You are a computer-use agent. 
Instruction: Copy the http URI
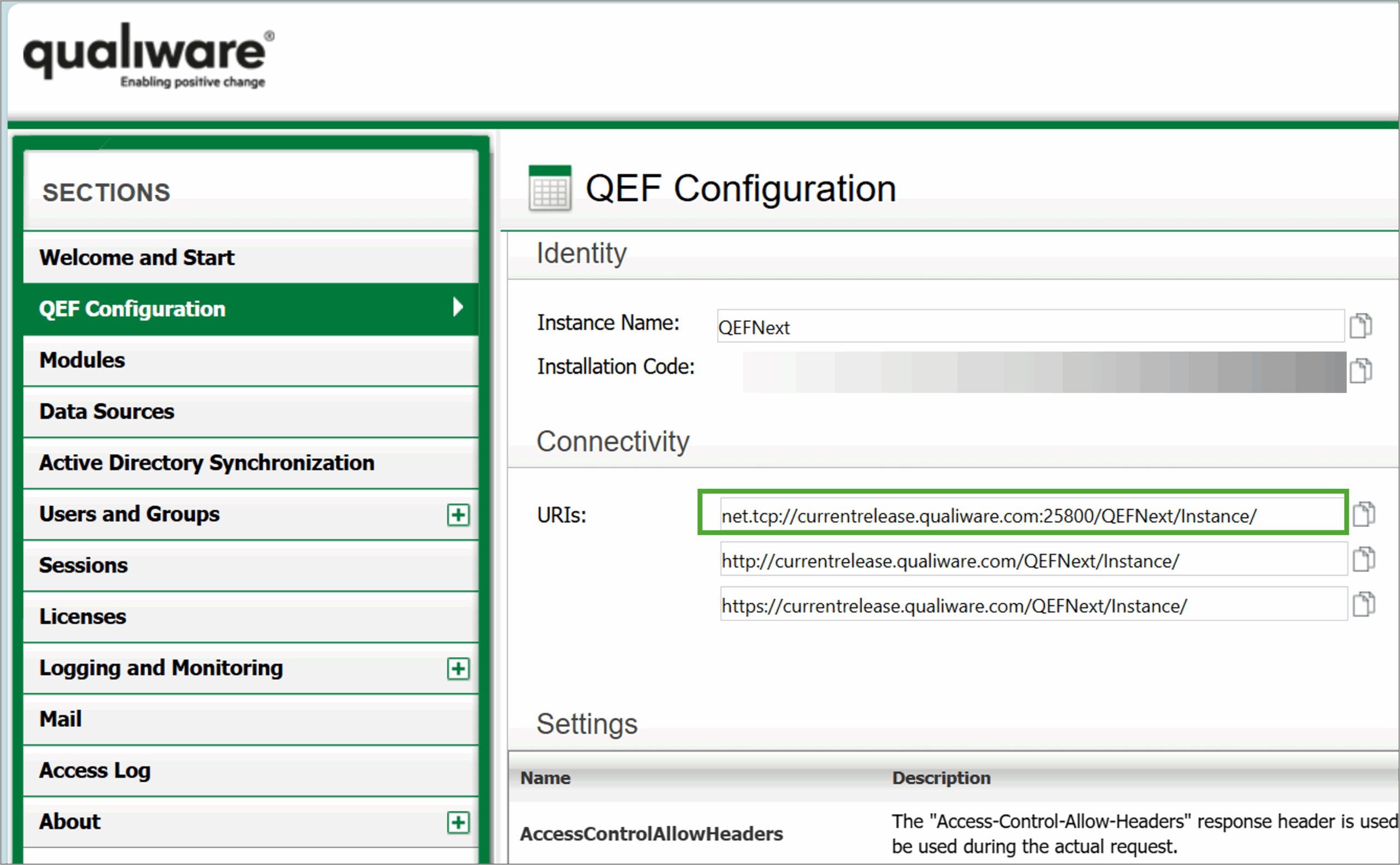click(1364, 559)
